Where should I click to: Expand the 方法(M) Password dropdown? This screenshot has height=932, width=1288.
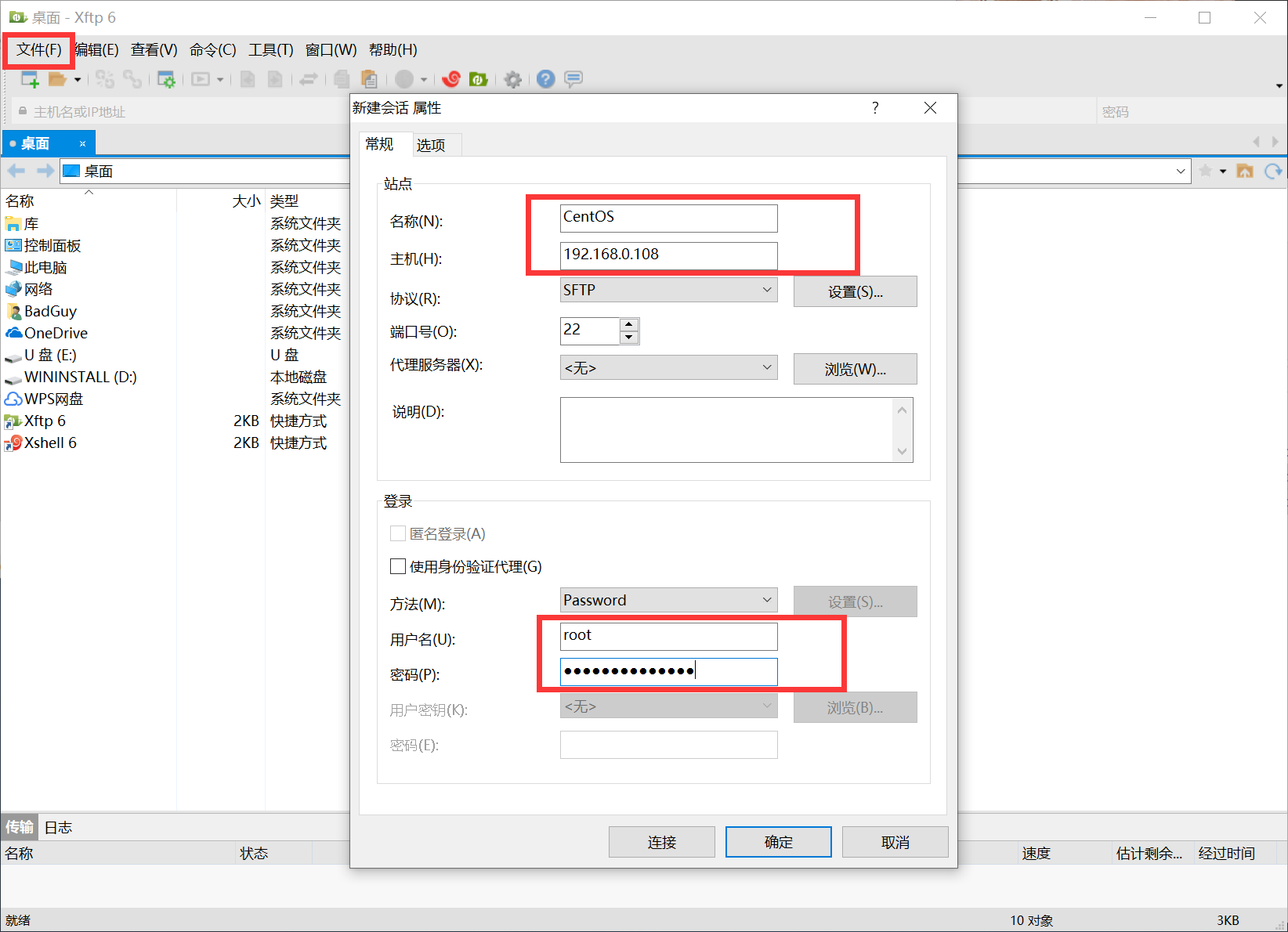pos(767,600)
